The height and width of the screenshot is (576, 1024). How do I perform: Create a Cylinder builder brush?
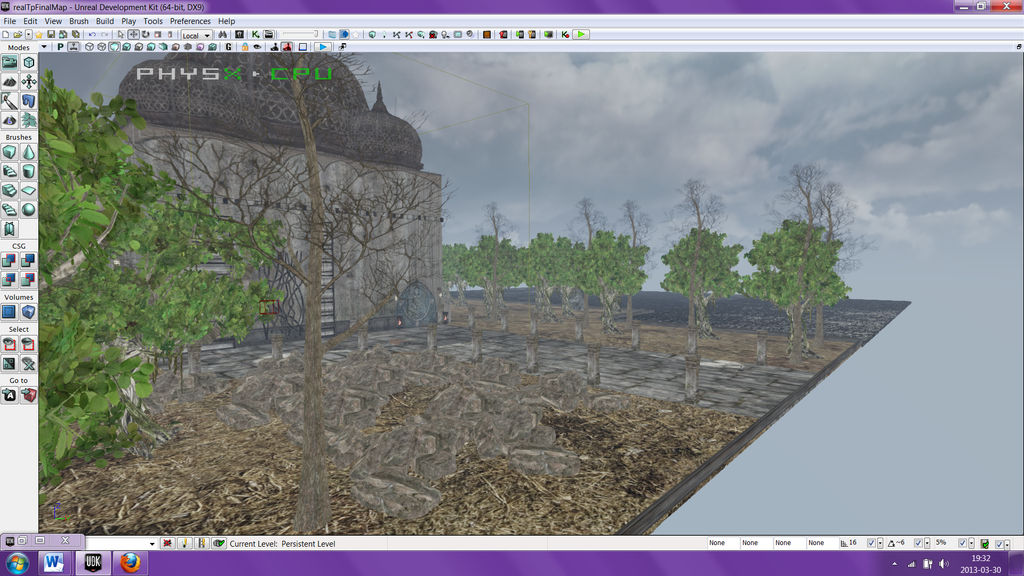pos(29,171)
